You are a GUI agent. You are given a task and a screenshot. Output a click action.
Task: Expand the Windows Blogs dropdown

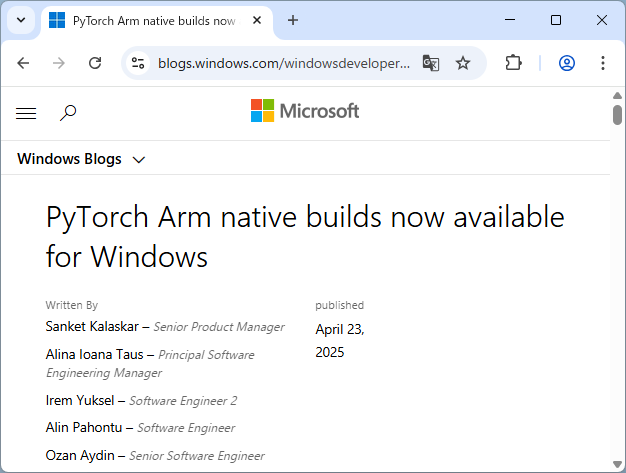click(x=81, y=159)
